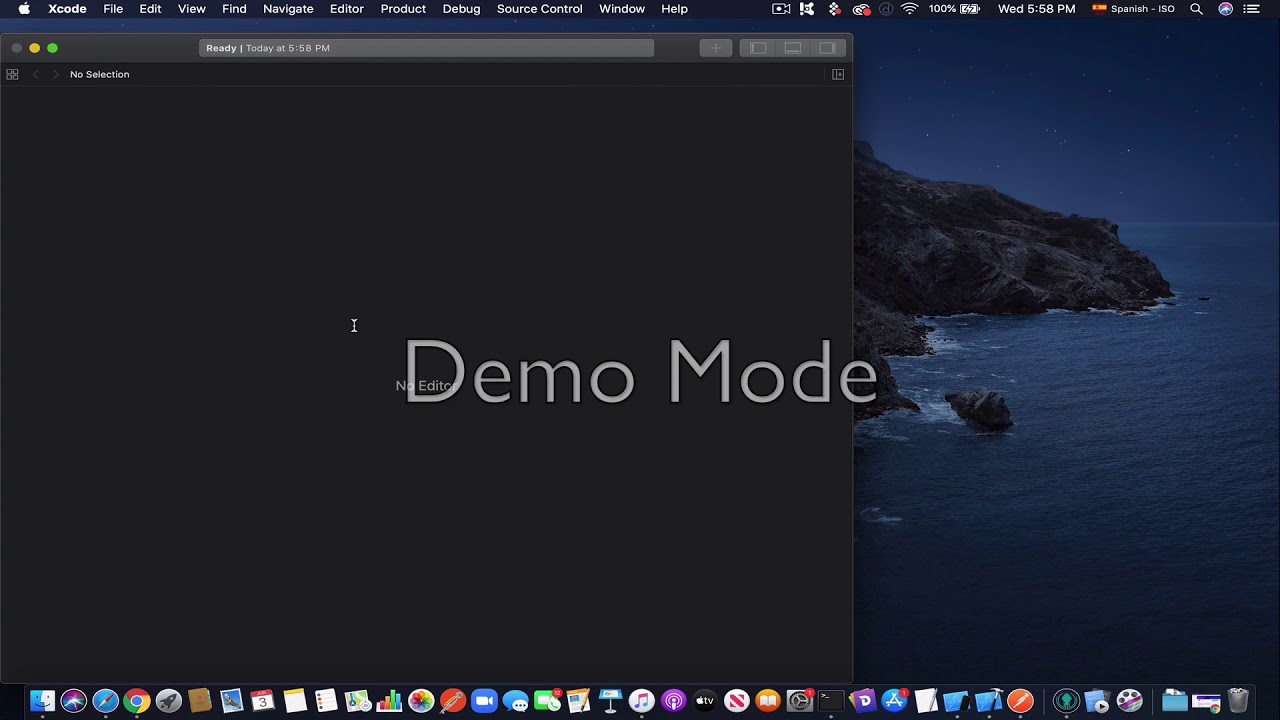Open the Help menu
Image resolution: width=1280 pixels, height=720 pixels.
pyautogui.click(x=674, y=9)
